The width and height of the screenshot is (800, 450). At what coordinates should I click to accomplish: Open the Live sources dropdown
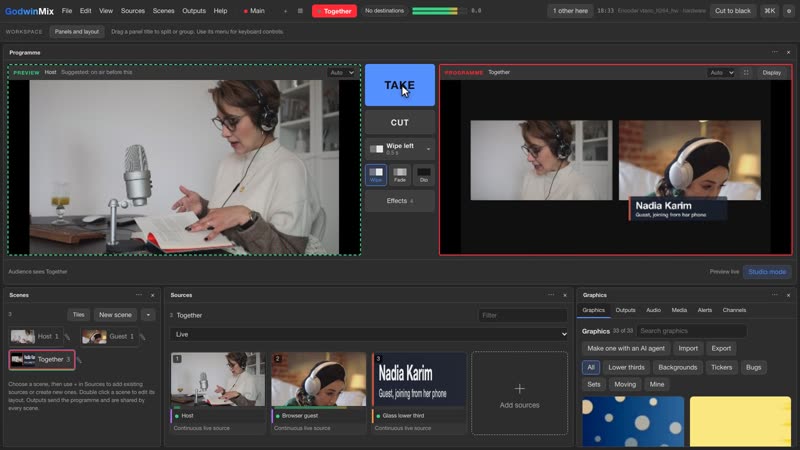pyautogui.click(x=369, y=334)
